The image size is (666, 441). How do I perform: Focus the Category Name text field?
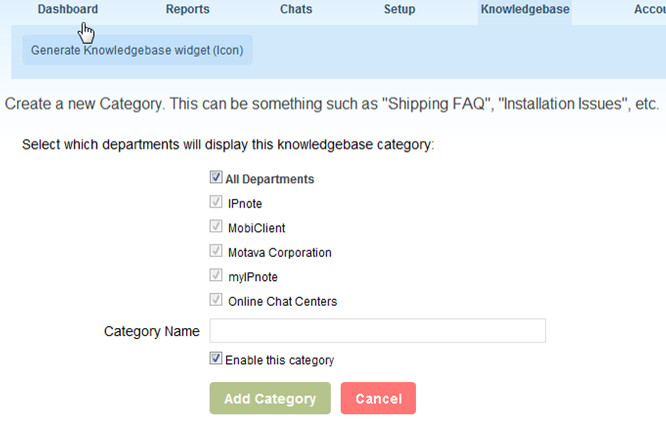click(x=377, y=331)
